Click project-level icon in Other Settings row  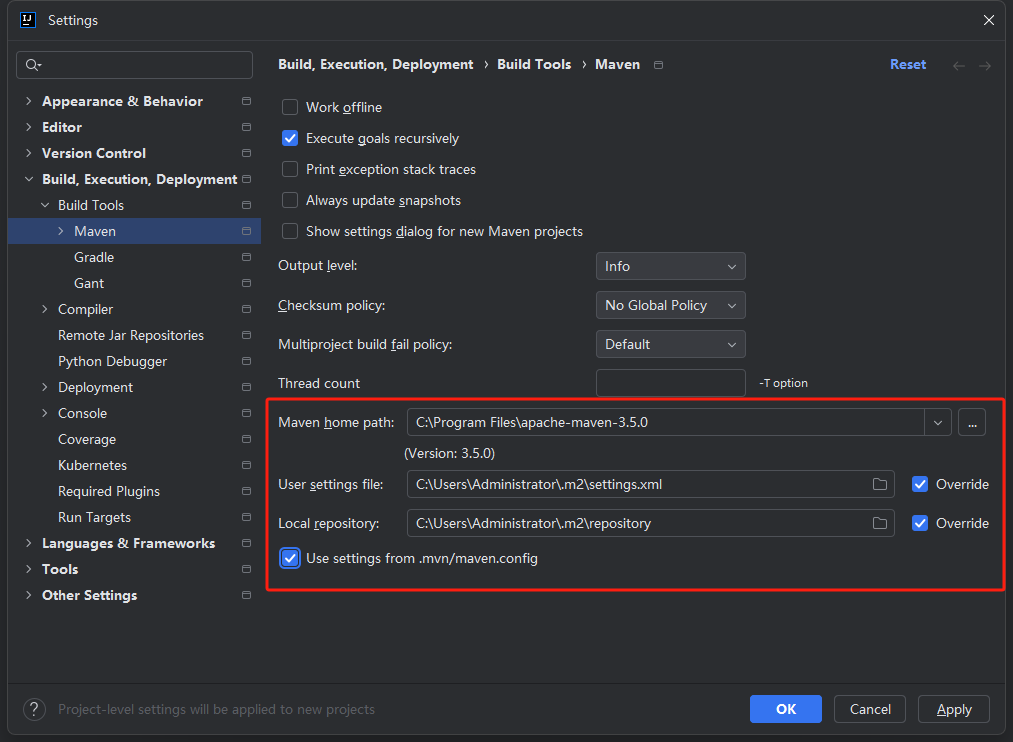click(246, 595)
